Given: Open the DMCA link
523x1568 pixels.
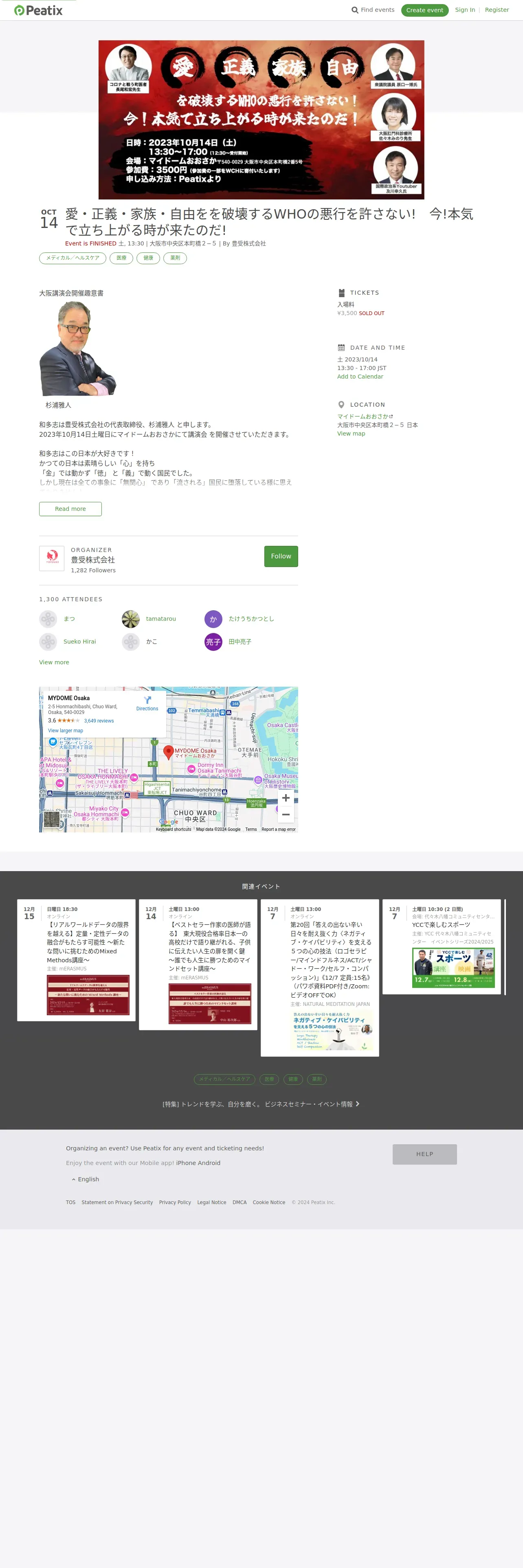Looking at the screenshot, I should coord(239,1202).
